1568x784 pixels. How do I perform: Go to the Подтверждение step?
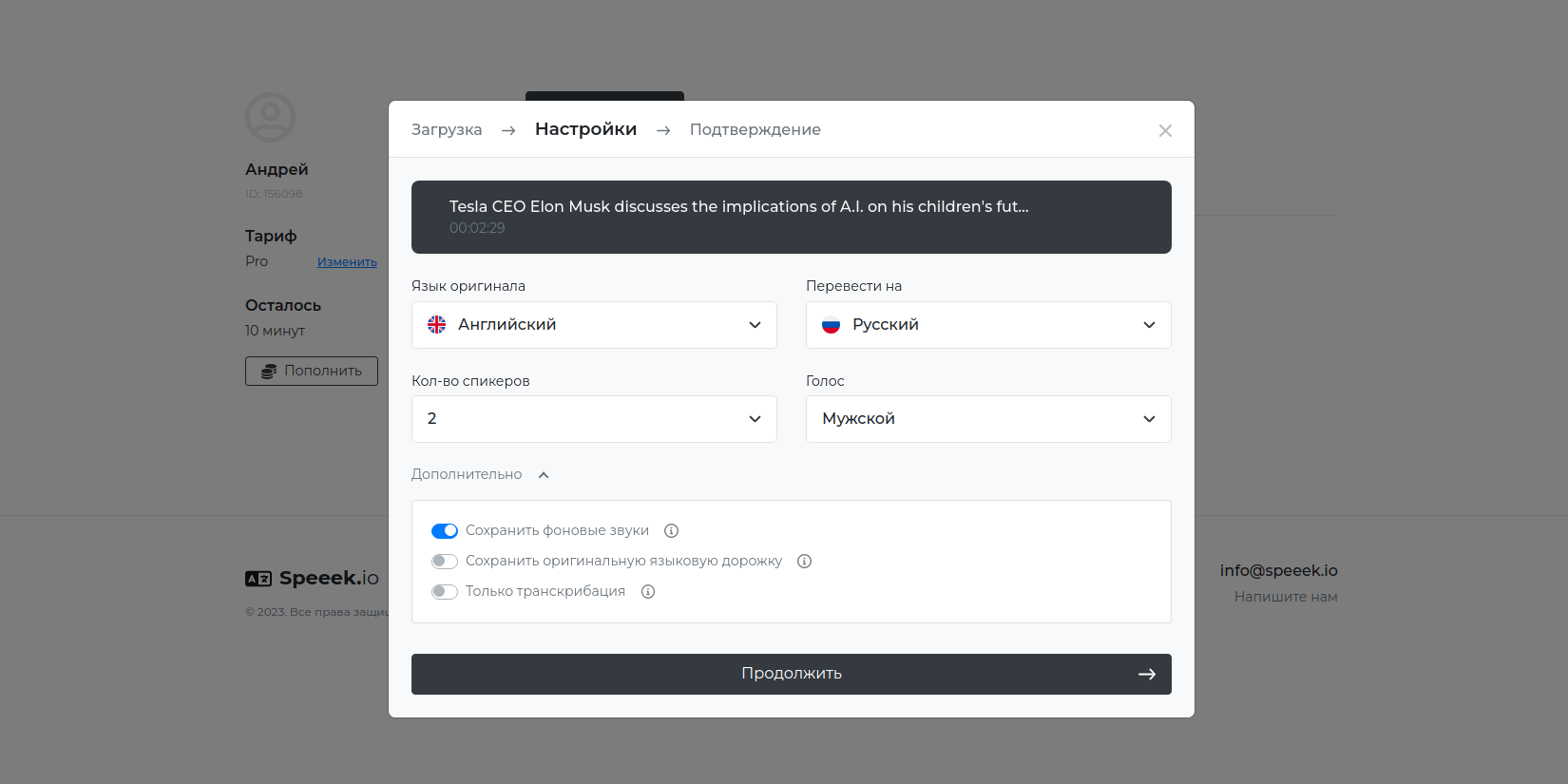[755, 130]
